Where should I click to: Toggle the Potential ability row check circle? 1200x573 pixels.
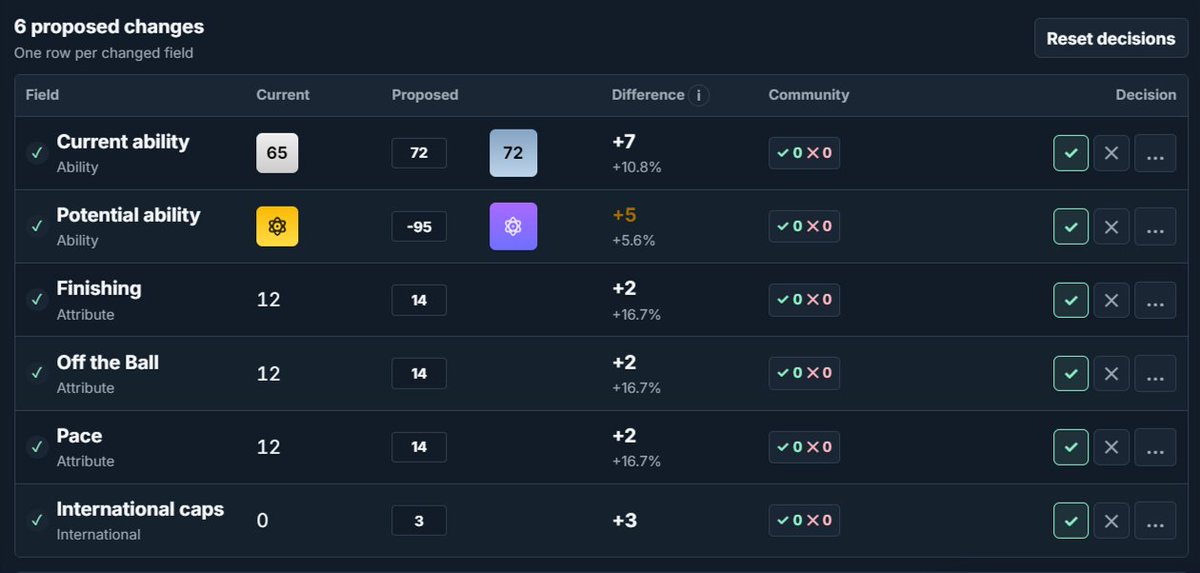(37, 226)
